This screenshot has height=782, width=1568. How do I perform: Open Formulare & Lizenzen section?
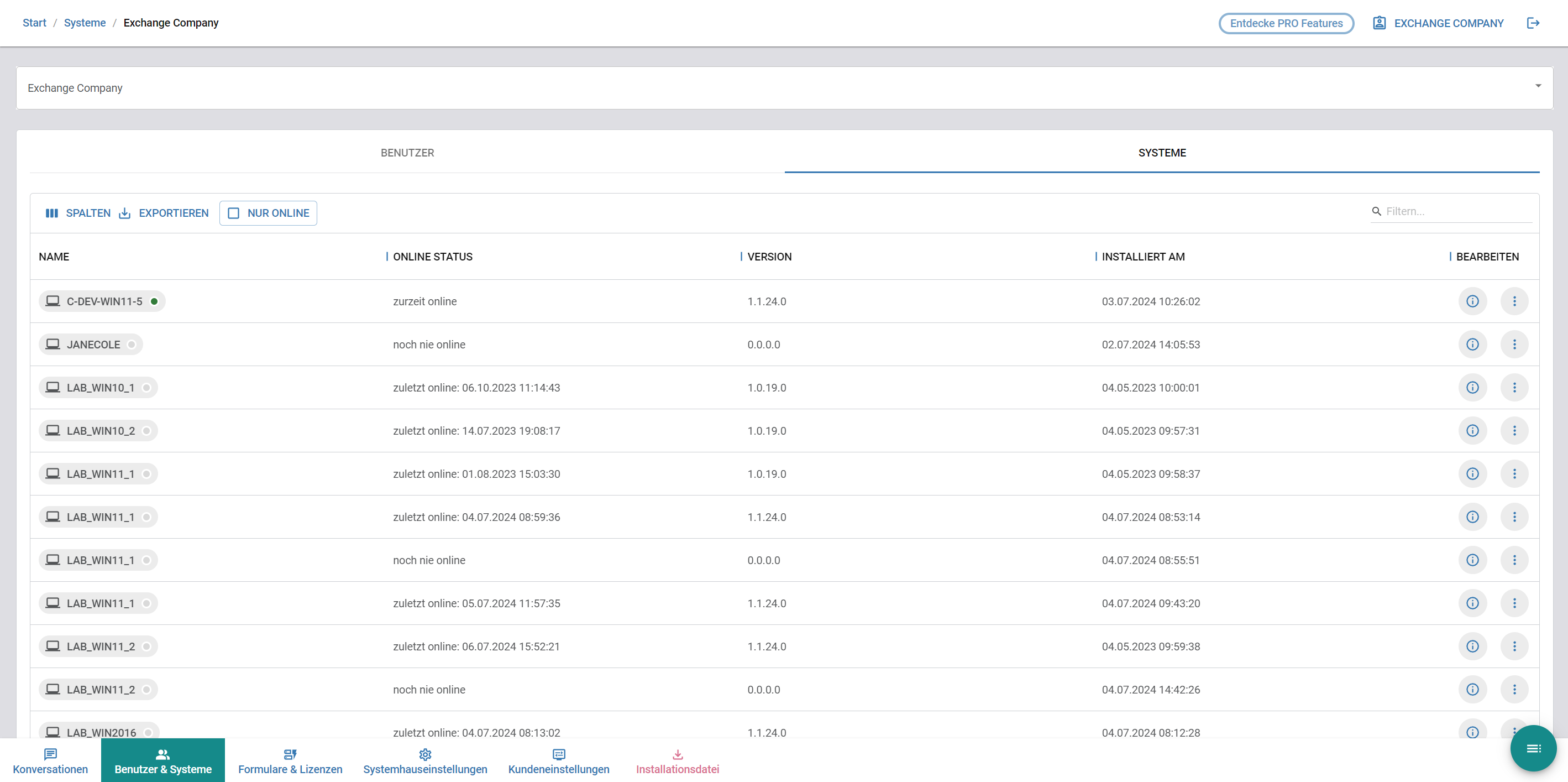(290, 762)
